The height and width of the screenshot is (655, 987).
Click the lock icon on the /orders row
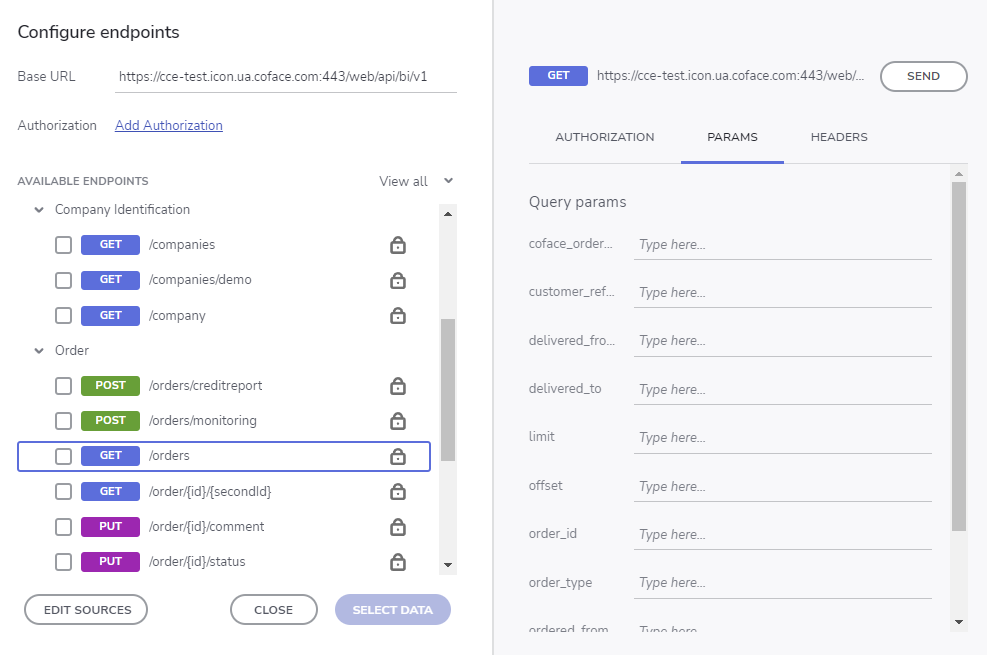tap(397, 456)
